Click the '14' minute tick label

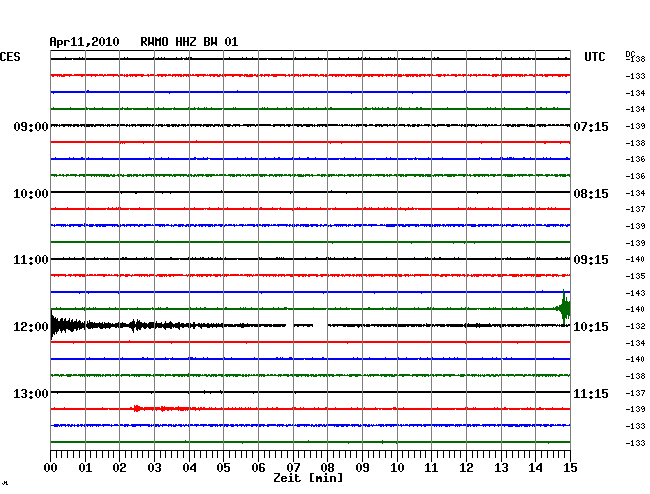[536, 468]
